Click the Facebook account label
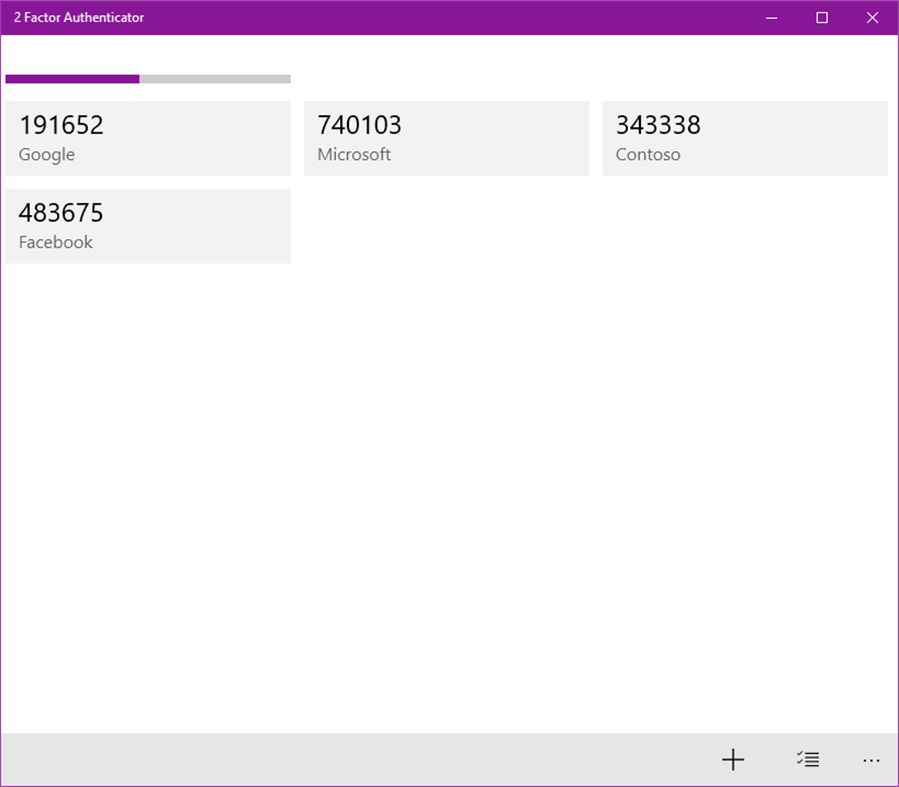This screenshot has width=899, height=787. click(x=56, y=242)
